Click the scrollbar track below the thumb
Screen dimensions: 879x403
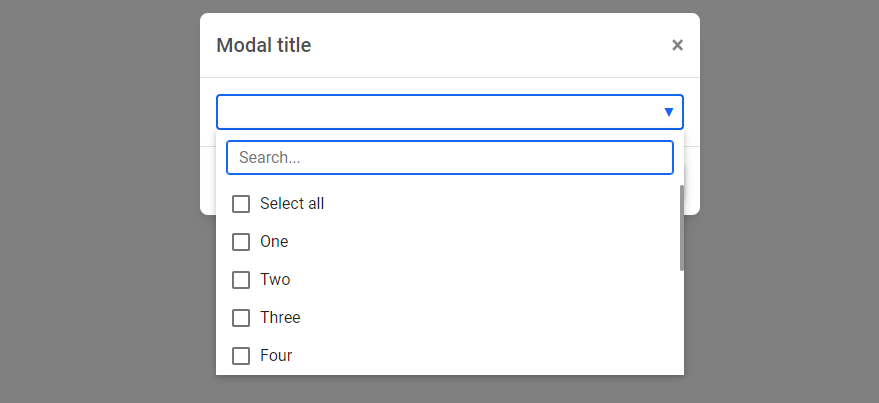pos(682,322)
